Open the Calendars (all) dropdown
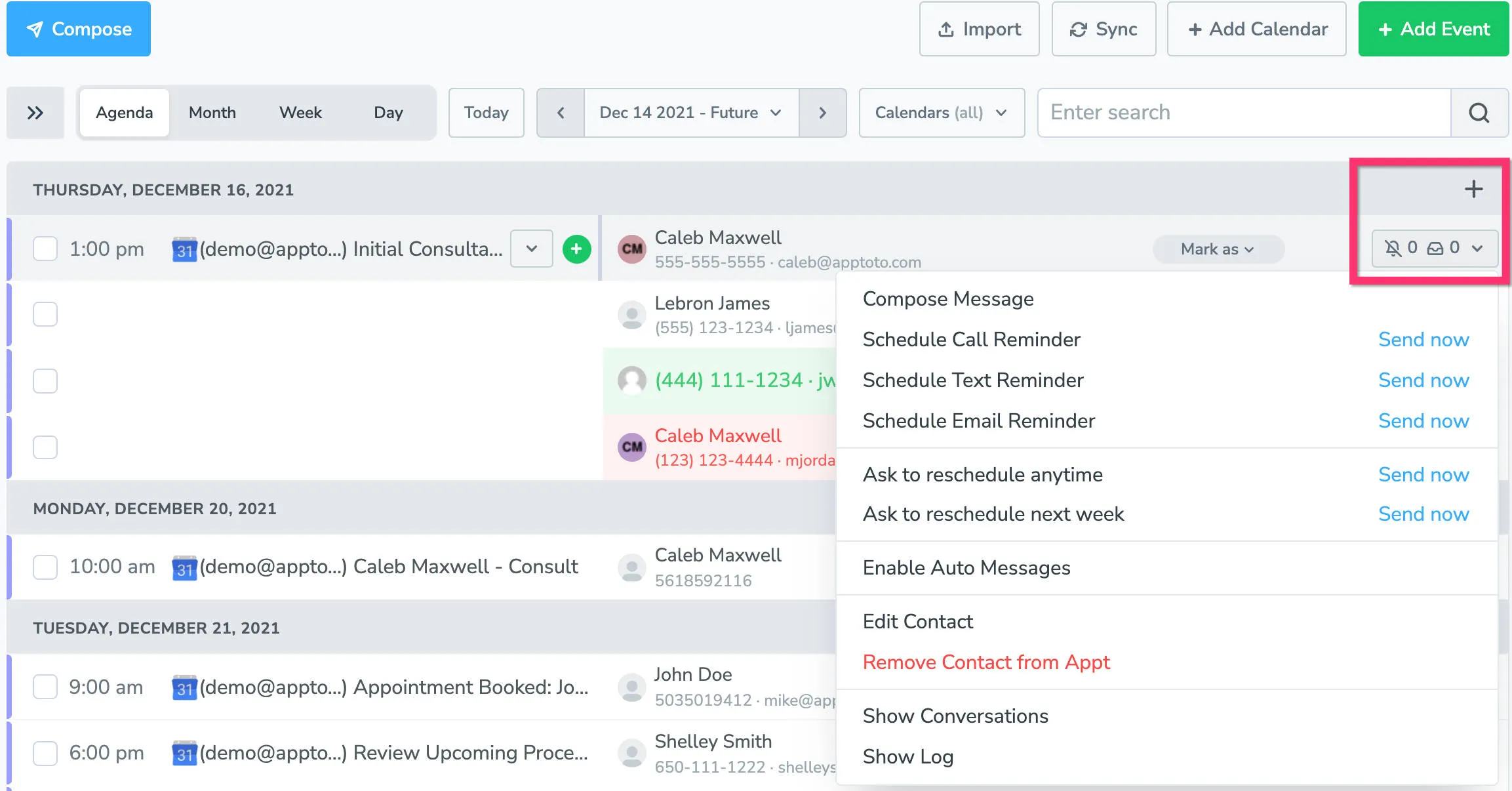 pyautogui.click(x=941, y=112)
